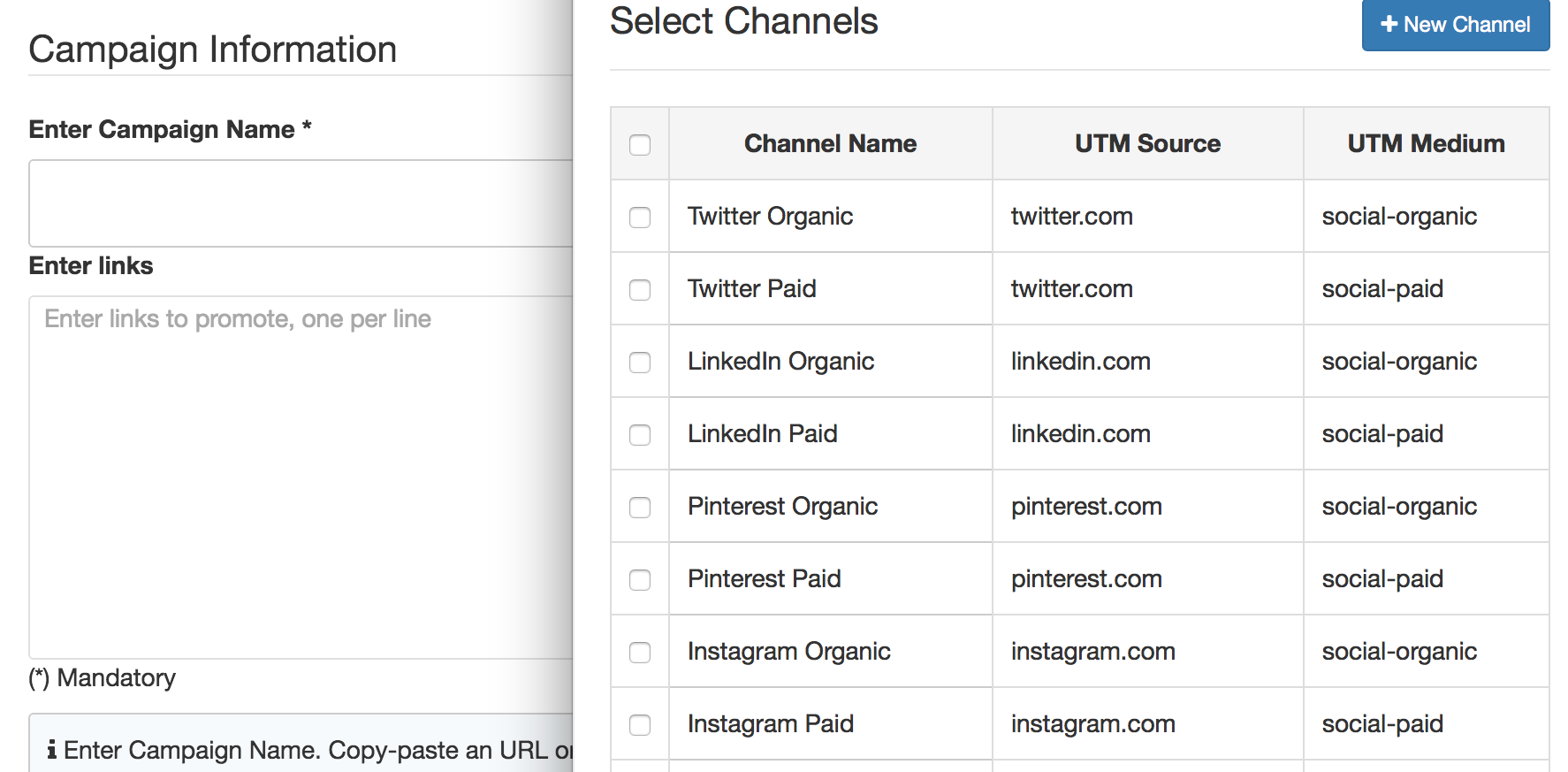This screenshot has height=772, width=1568.
Task: Select the Instagram Organic checkbox
Action: [x=640, y=652]
